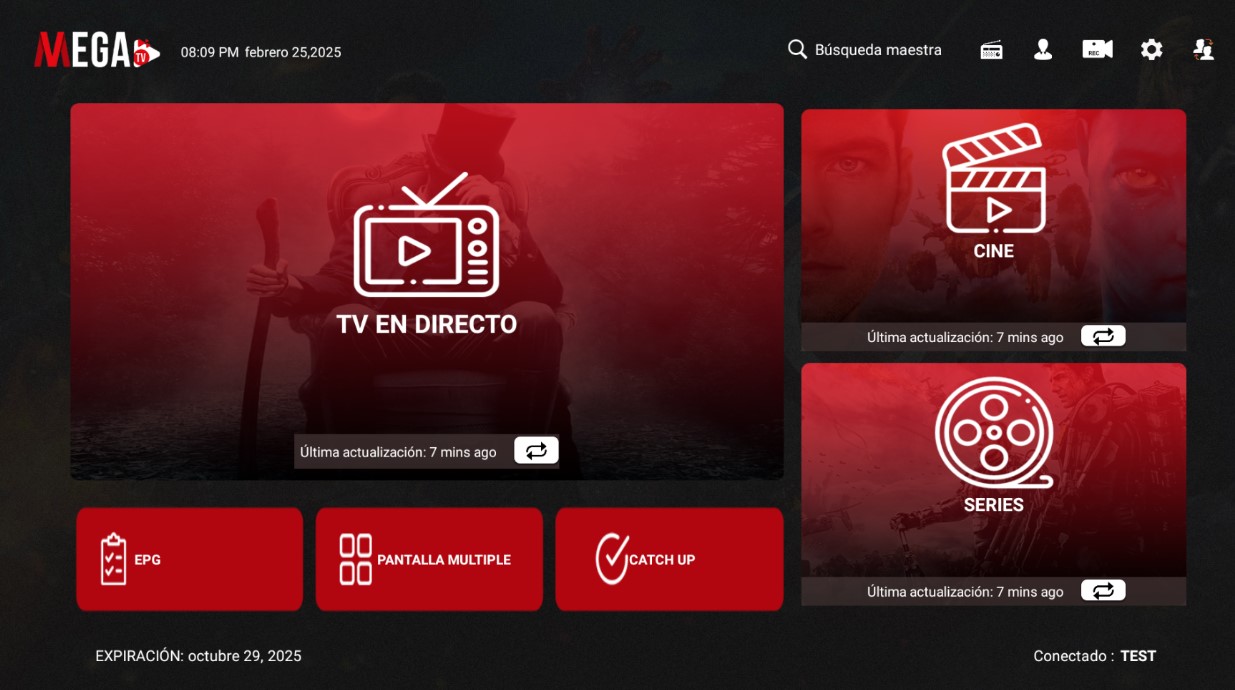Open the PANTALLA MULTIPLE button
1235x690 pixels.
(x=429, y=559)
